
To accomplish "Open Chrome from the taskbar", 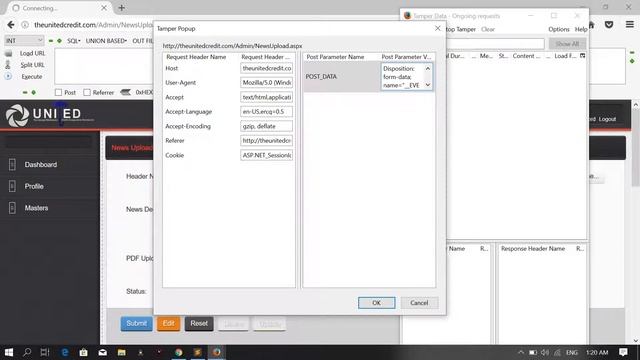I will click(178, 352).
